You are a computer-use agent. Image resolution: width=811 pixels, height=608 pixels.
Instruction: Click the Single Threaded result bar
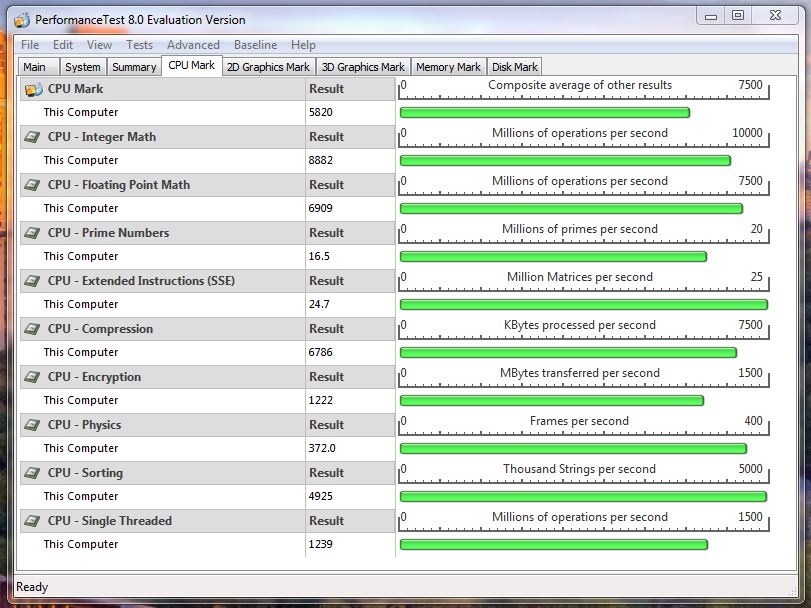554,544
